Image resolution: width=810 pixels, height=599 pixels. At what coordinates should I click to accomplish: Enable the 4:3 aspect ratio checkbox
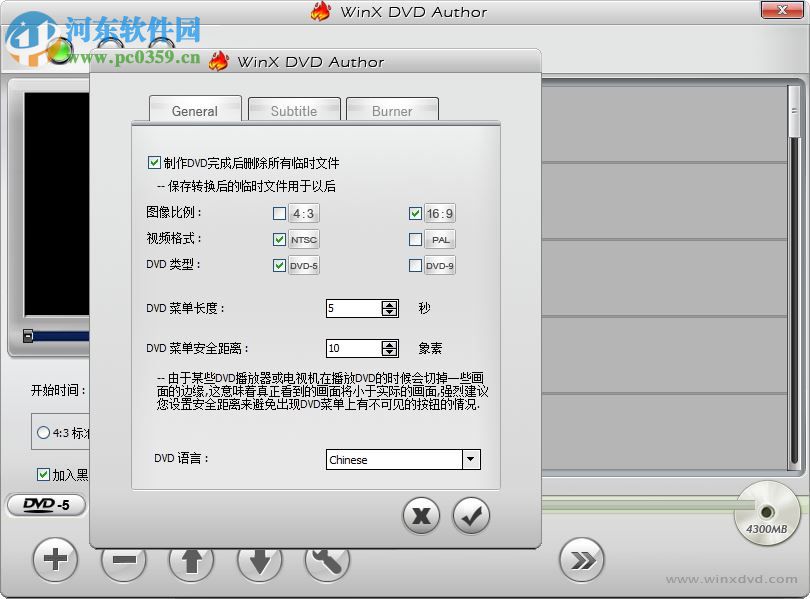[x=280, y=213]
